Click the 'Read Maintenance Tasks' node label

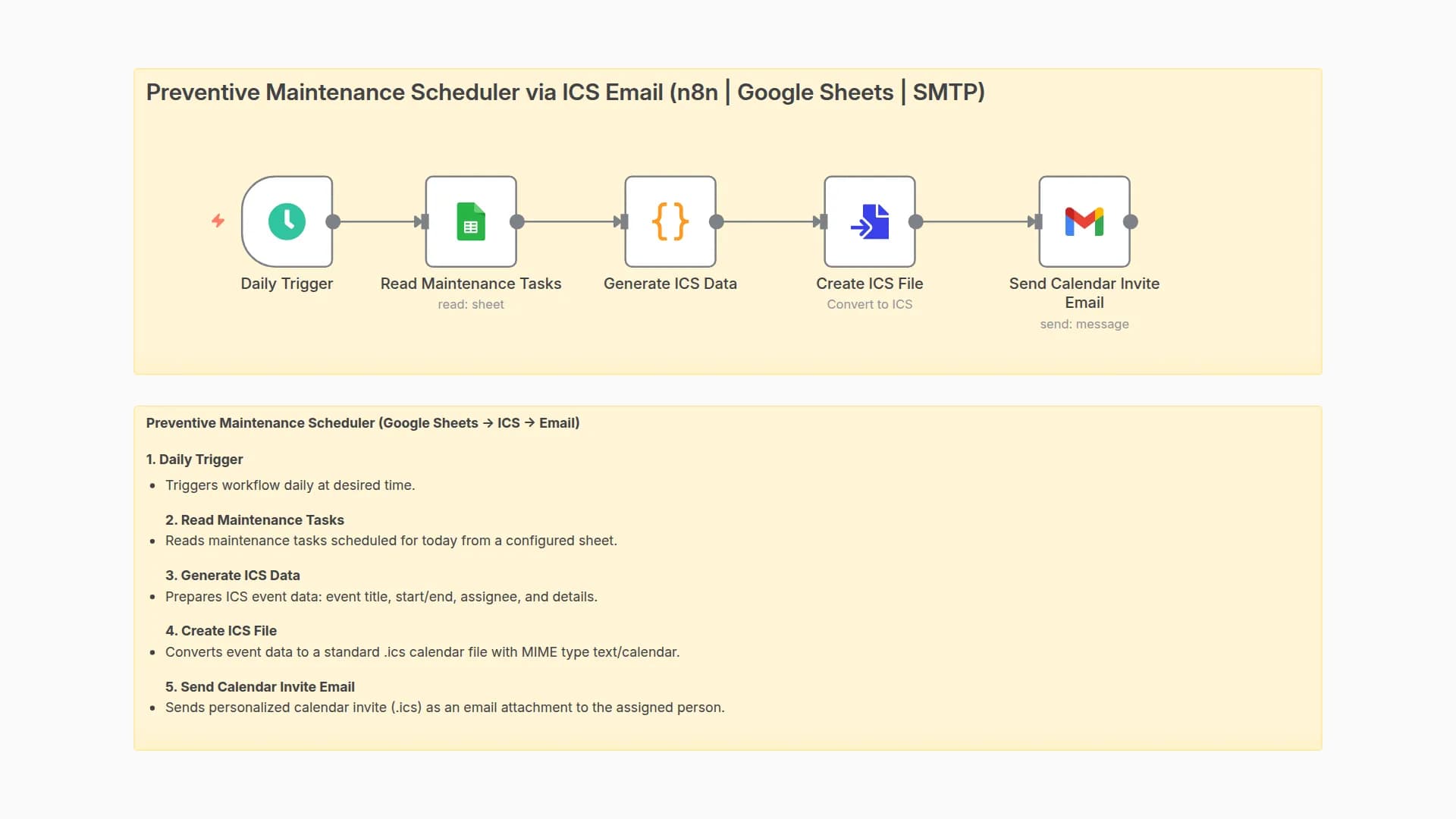470,284
